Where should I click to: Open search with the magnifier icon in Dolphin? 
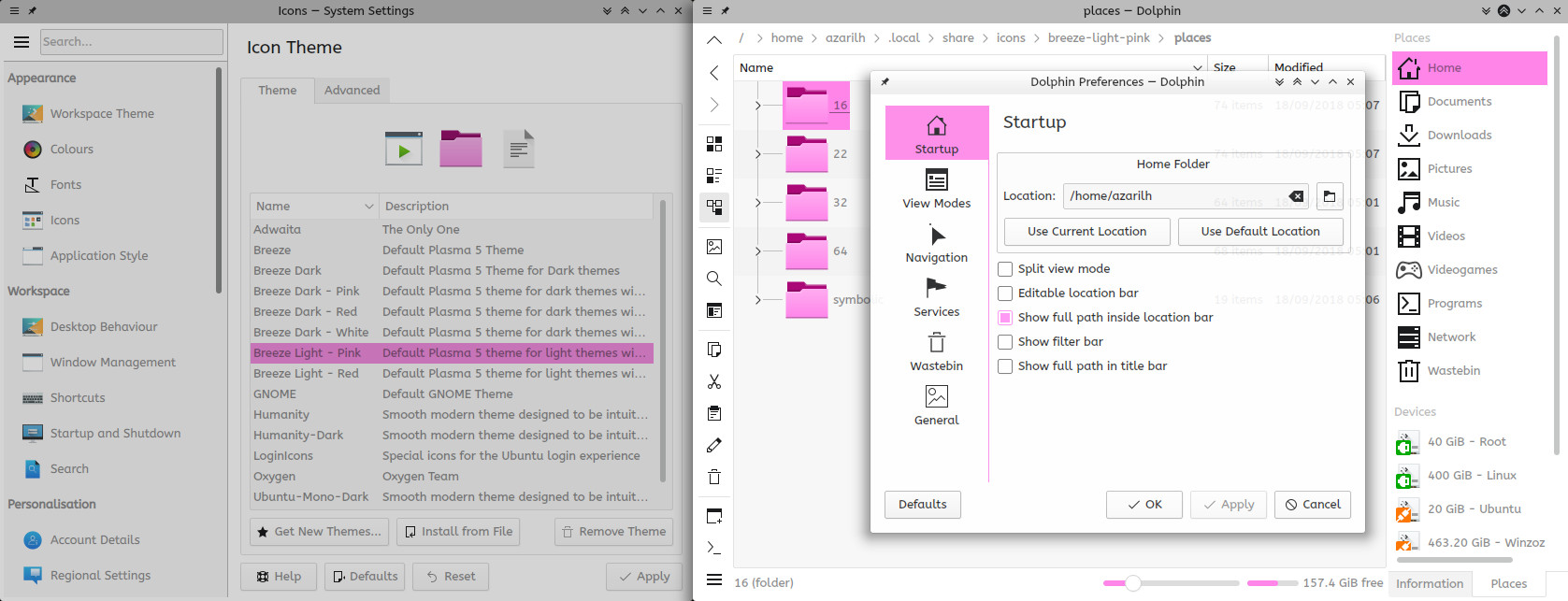pos(714,279)
